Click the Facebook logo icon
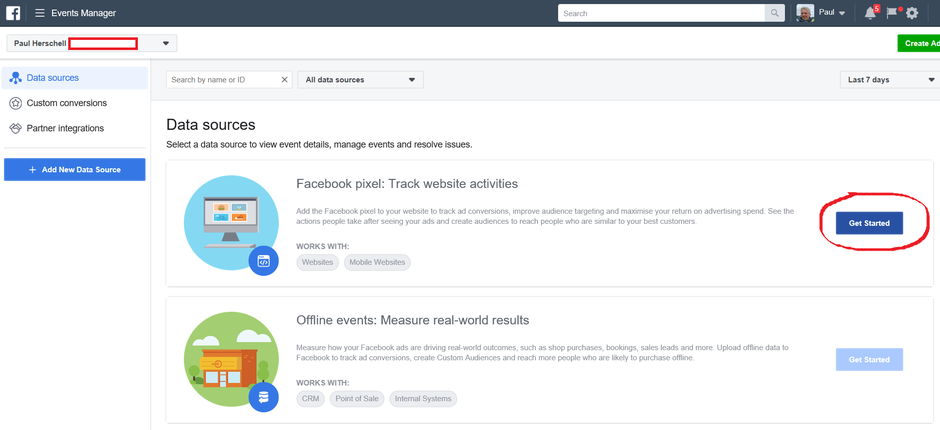 pos(13,13)
